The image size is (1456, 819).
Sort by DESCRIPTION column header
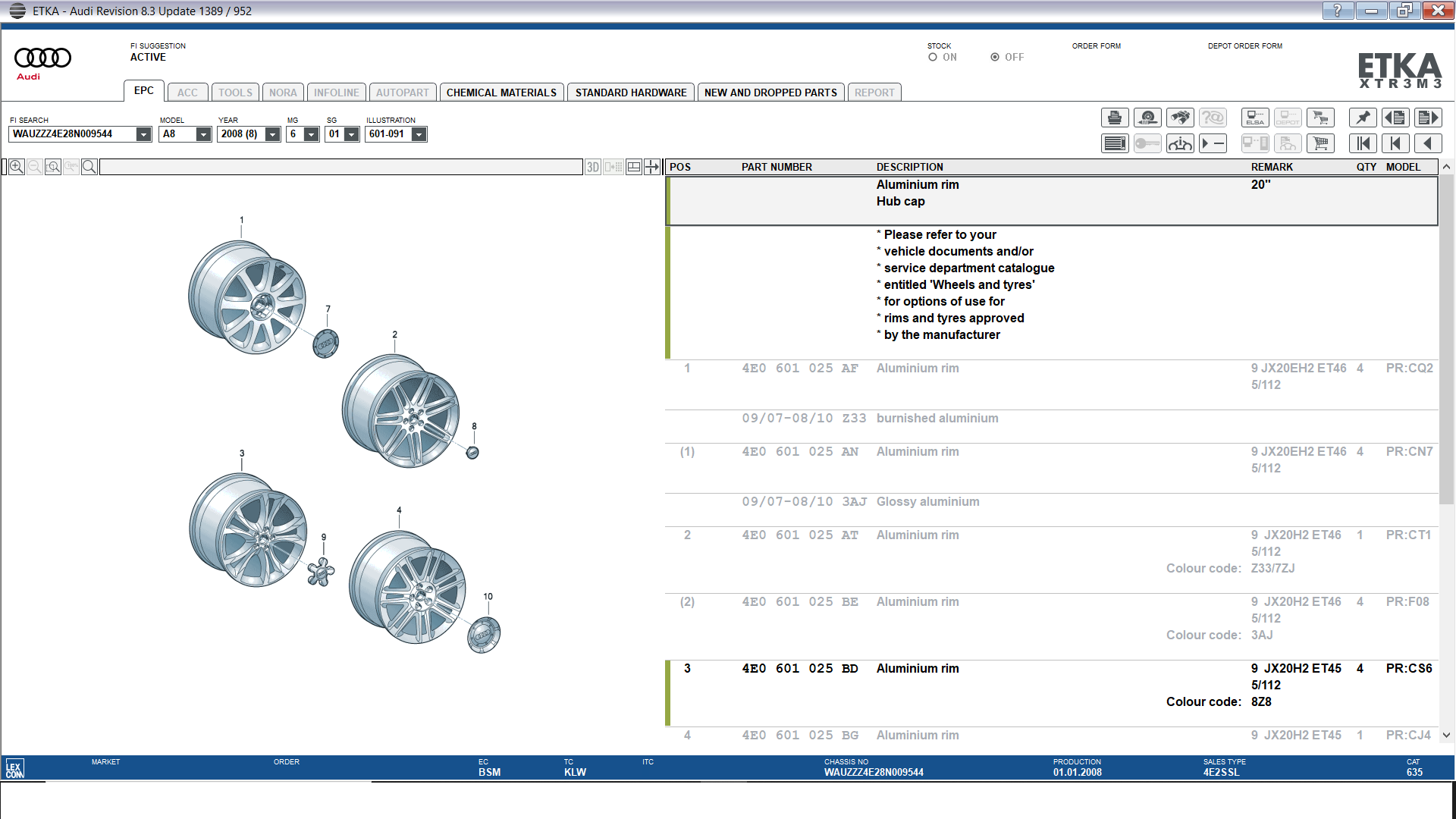[909, 167]
